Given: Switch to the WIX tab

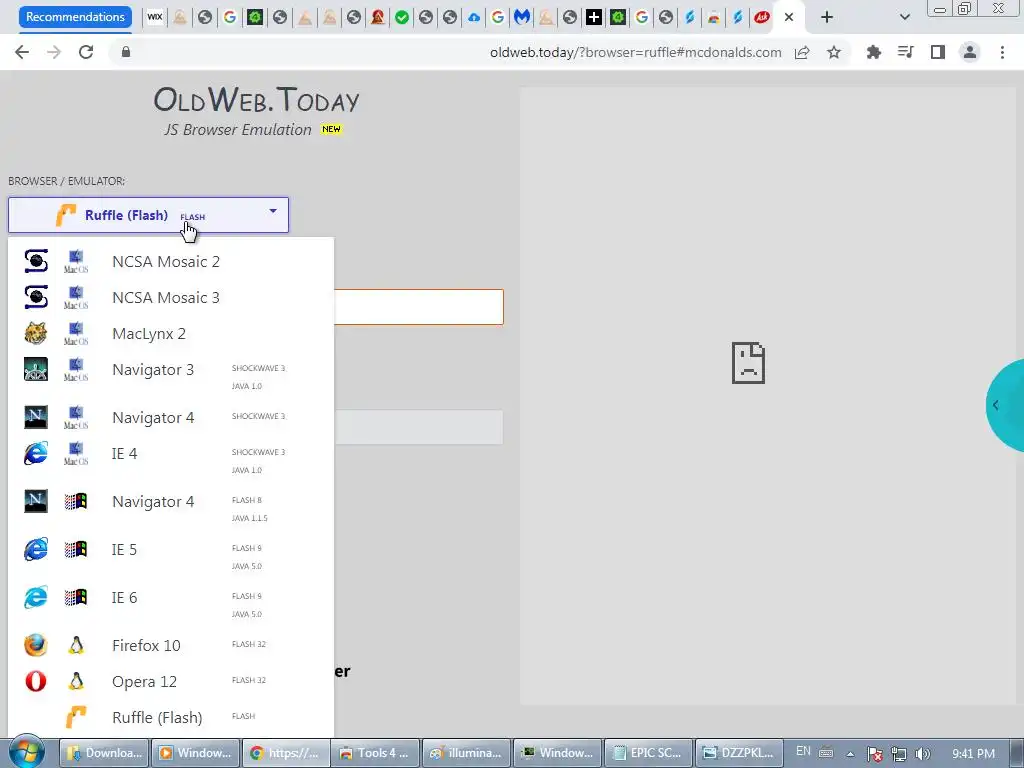Looking at the screenshot, I should 155,17.
